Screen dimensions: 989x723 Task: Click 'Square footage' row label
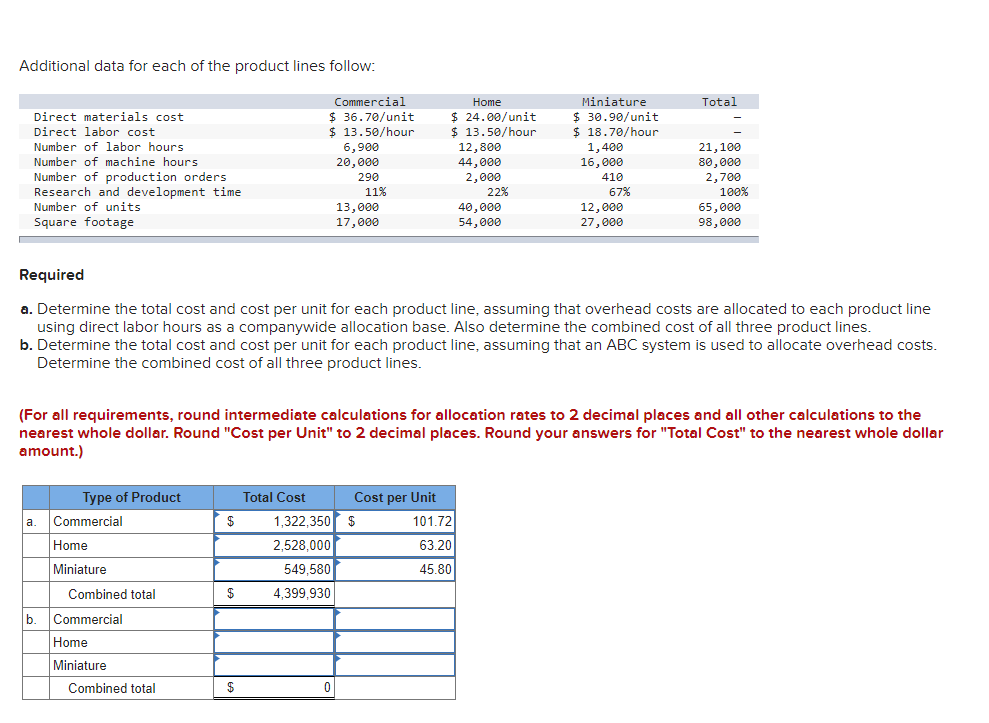(x=83, y=222)
